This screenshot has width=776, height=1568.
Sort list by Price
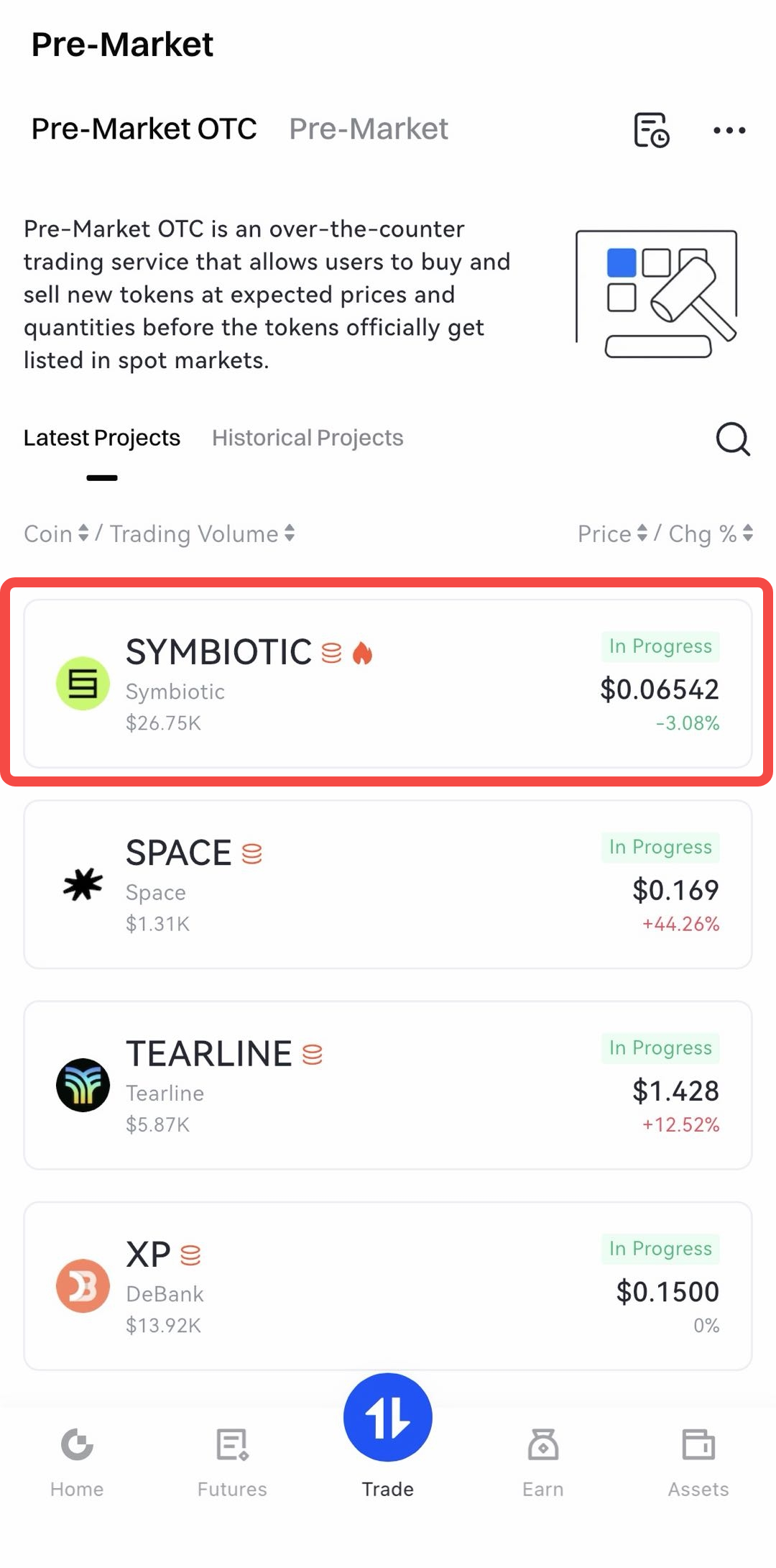(x=612, y=533)
